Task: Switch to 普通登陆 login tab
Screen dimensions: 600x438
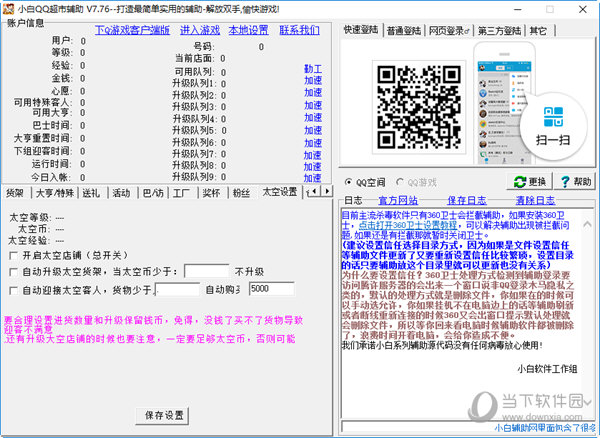Action: click(x=404, y=31)
